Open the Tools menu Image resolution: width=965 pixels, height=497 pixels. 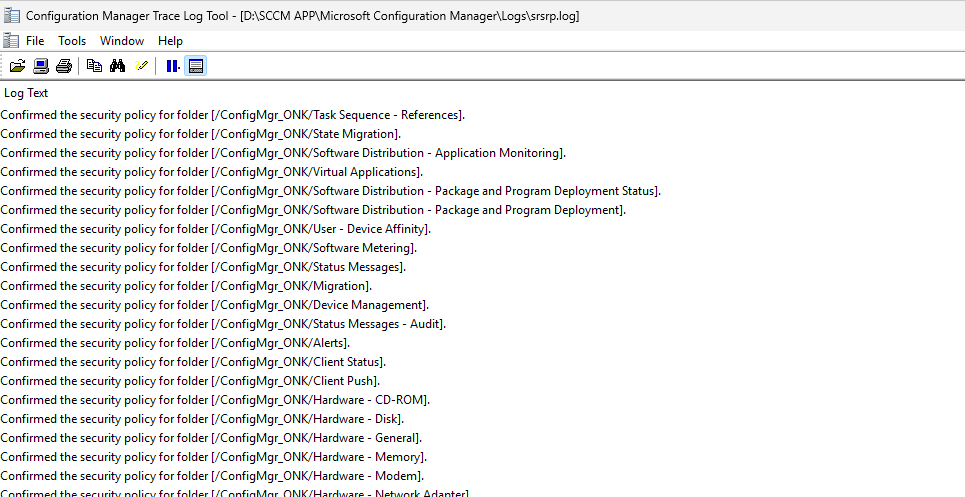(x=72, y=41)
